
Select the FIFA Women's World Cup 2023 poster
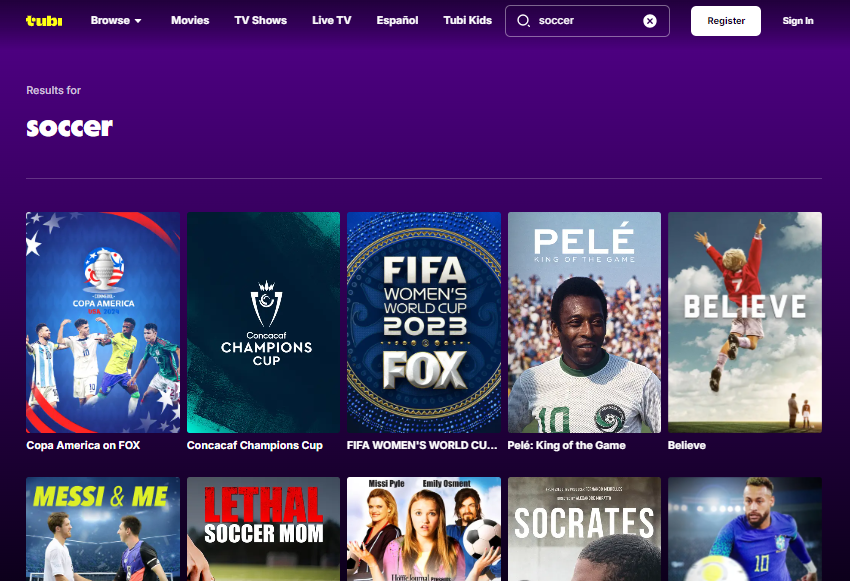tap(423, 322)
